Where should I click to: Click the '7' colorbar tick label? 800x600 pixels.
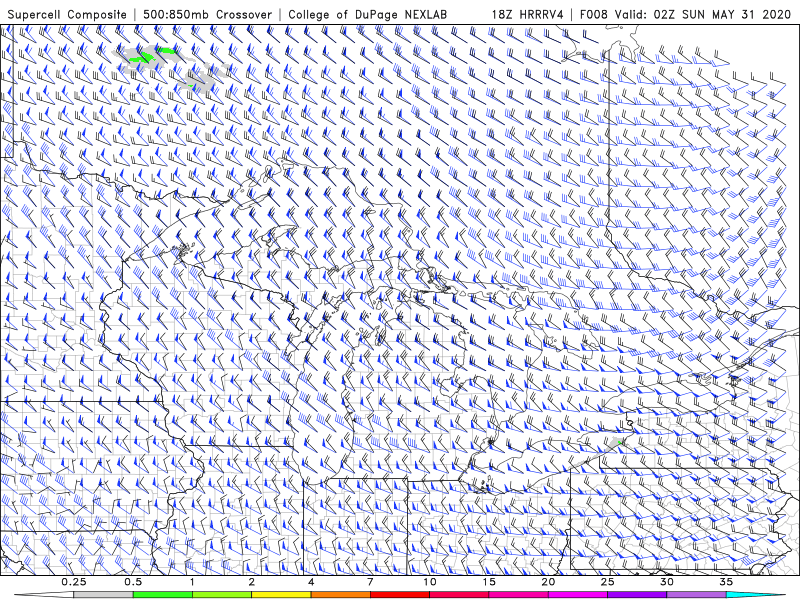point(370,582)
